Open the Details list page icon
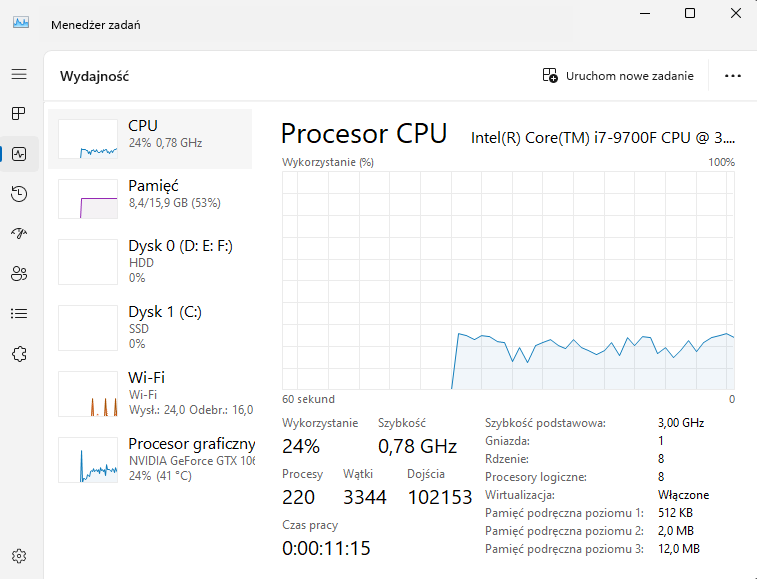 [18, 313]
